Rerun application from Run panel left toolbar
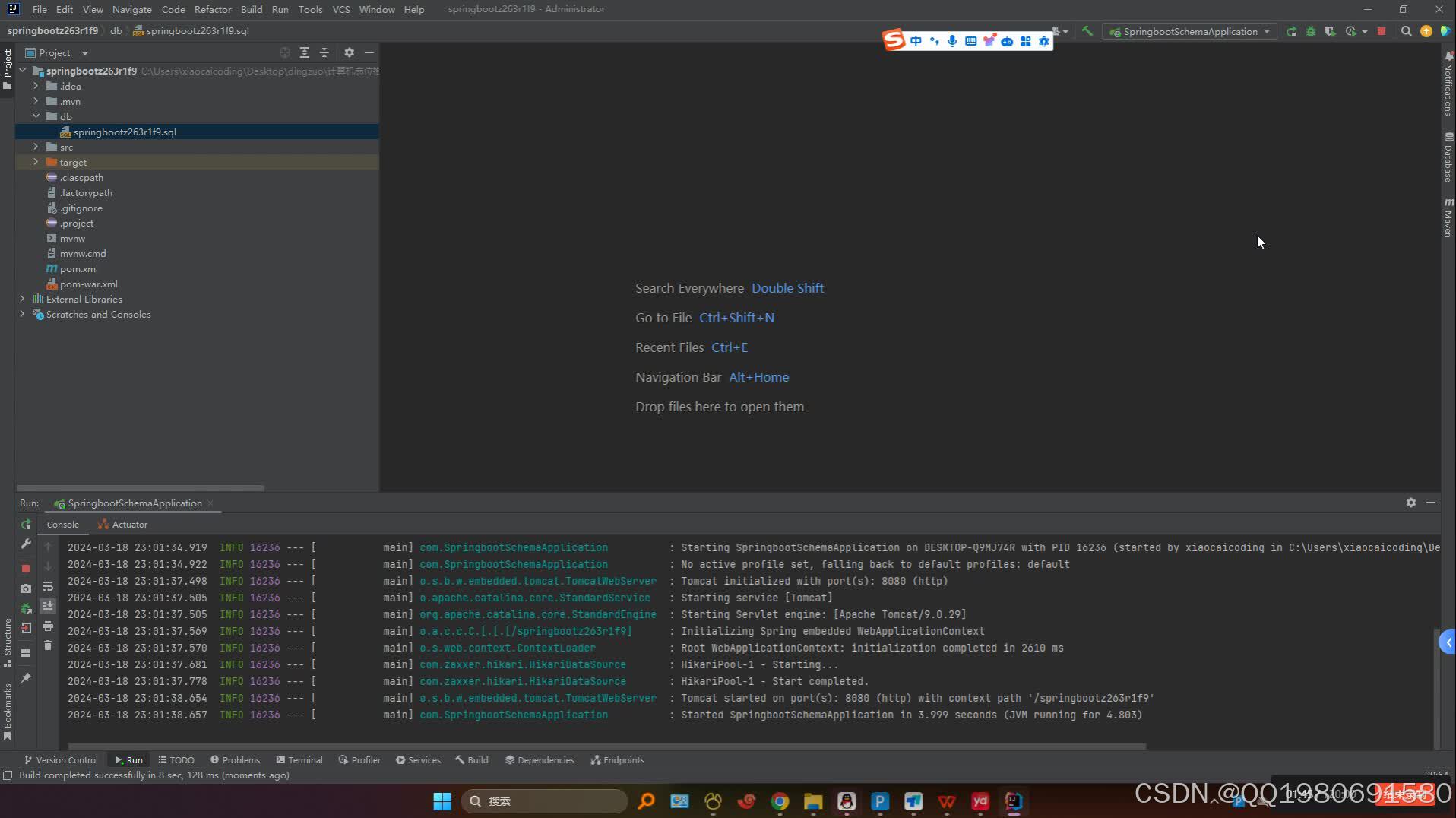This screenshot has height=818, width=1456. point(26,525)
